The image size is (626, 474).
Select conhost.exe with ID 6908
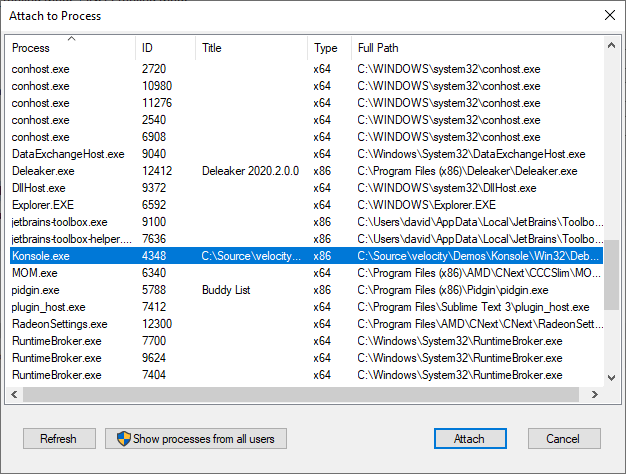click(306, 137)
